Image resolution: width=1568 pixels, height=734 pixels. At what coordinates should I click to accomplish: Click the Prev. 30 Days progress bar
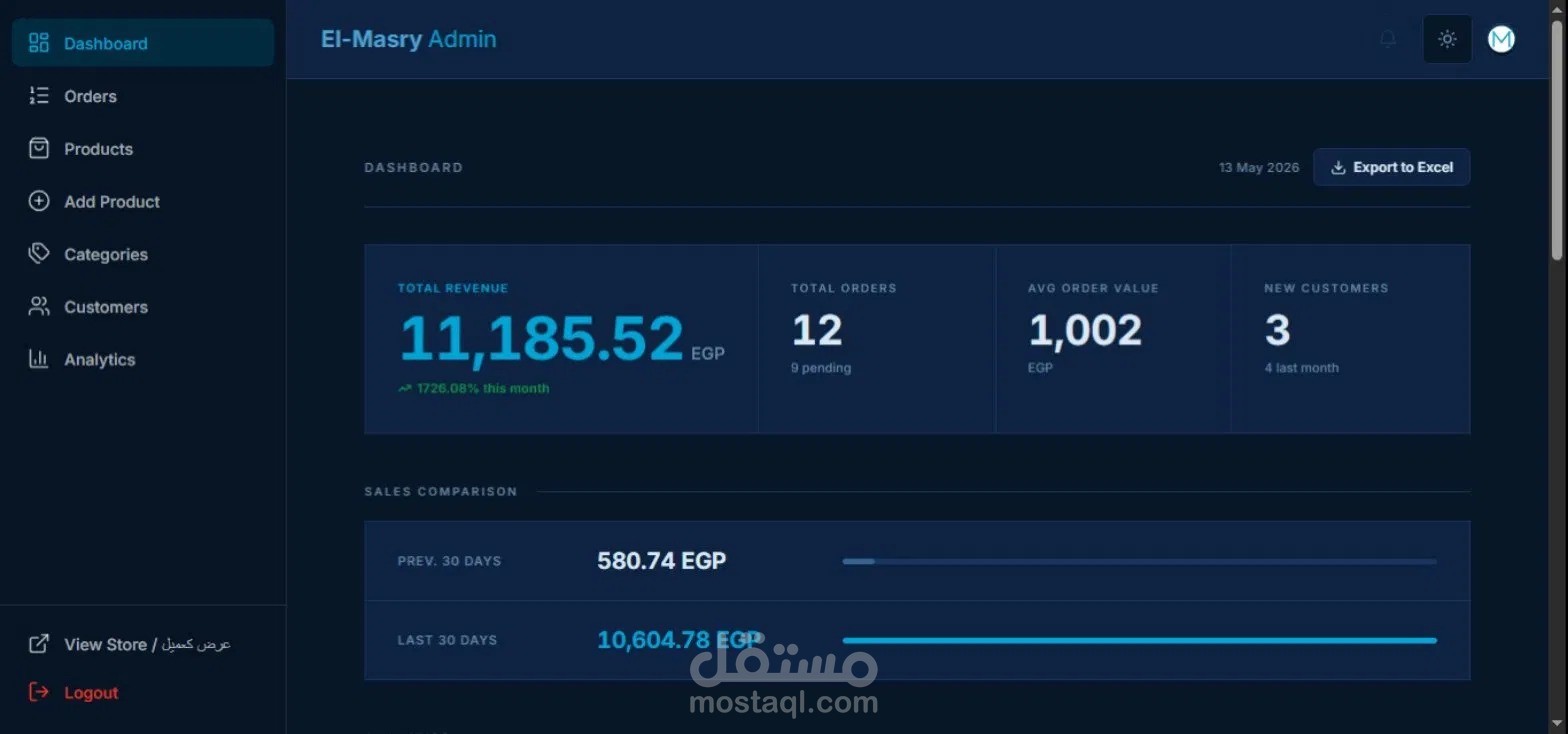pos(1140,561)
